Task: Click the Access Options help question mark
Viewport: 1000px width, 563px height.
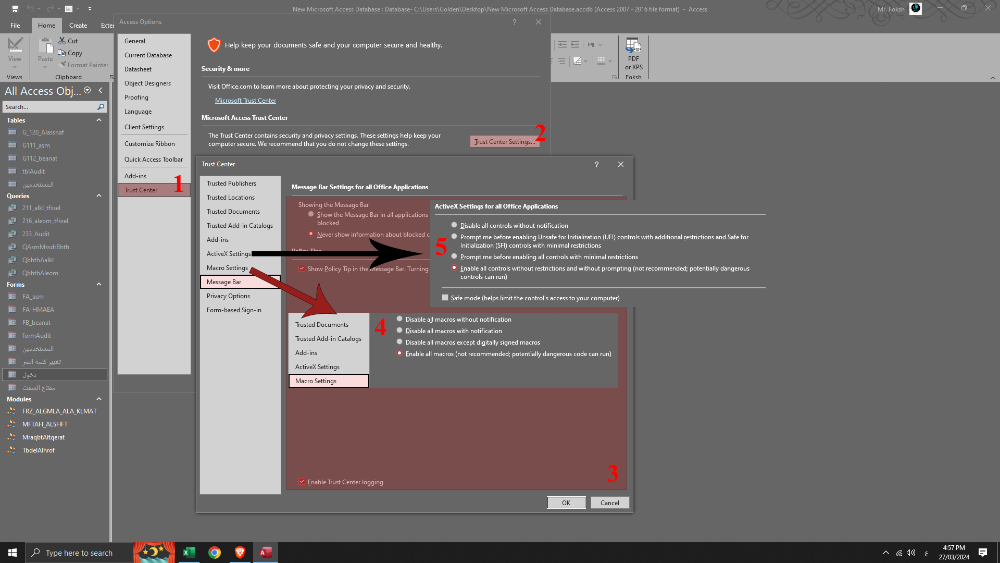Action: 515,22
